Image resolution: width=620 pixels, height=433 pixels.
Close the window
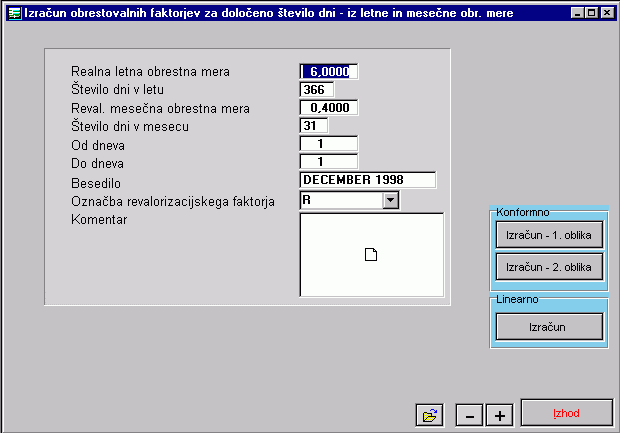click(x=607, y=13)
